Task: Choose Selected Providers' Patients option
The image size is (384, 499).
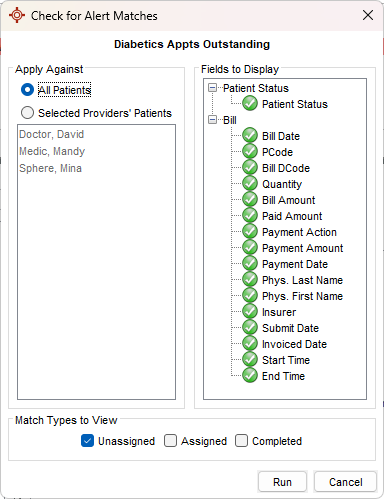Action: pos(27,113)
